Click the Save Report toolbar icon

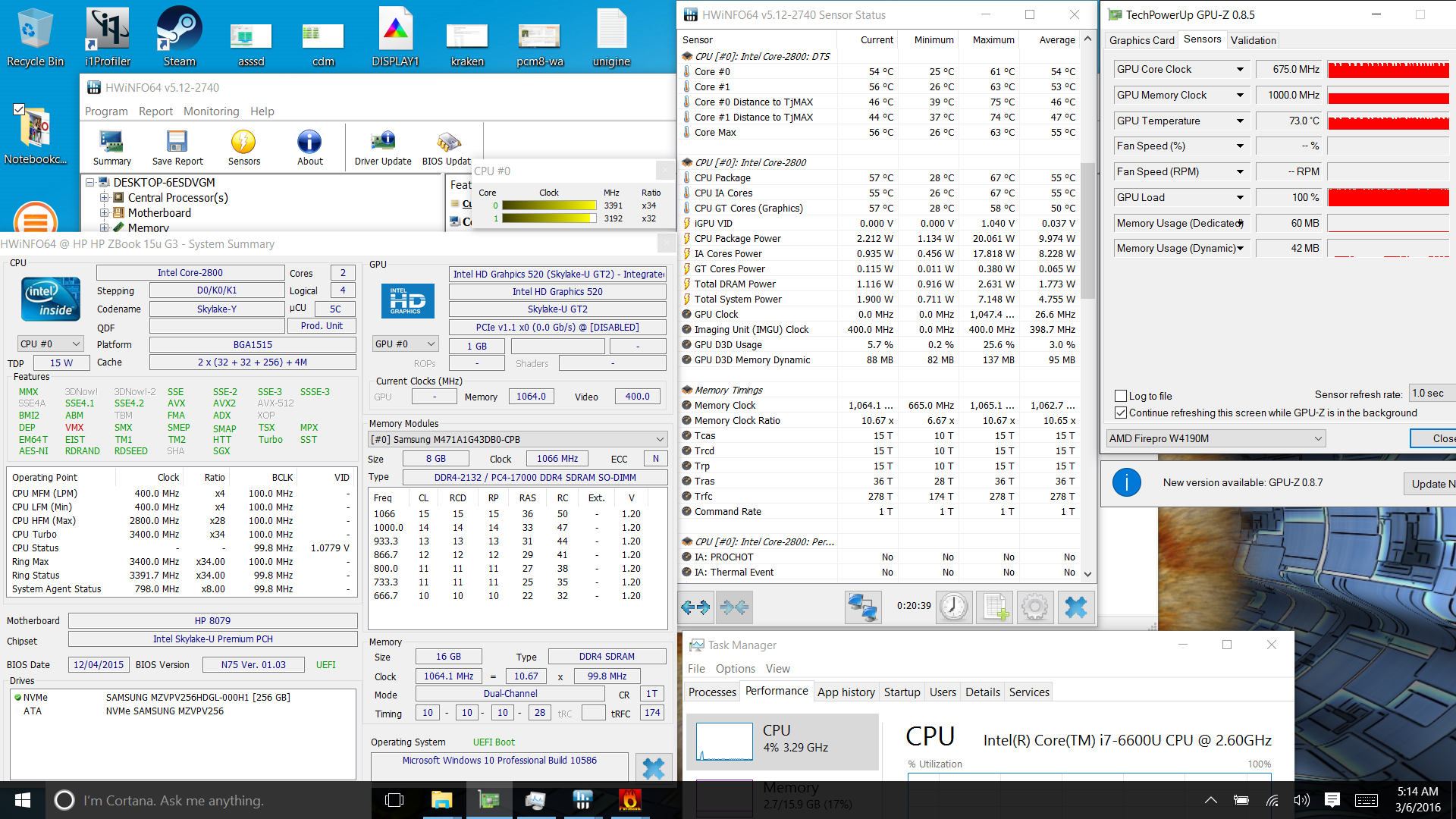pos(177,147)
